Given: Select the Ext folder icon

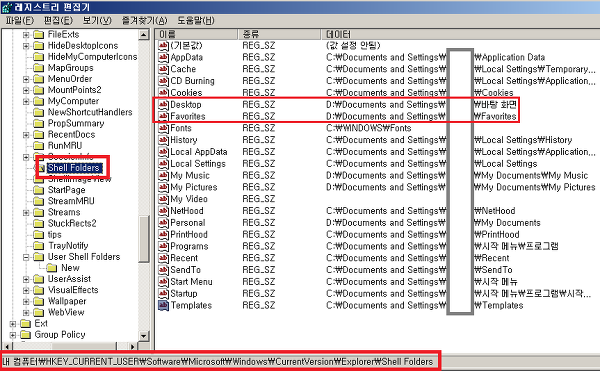Looking at the screenshot, I should 26,324.
